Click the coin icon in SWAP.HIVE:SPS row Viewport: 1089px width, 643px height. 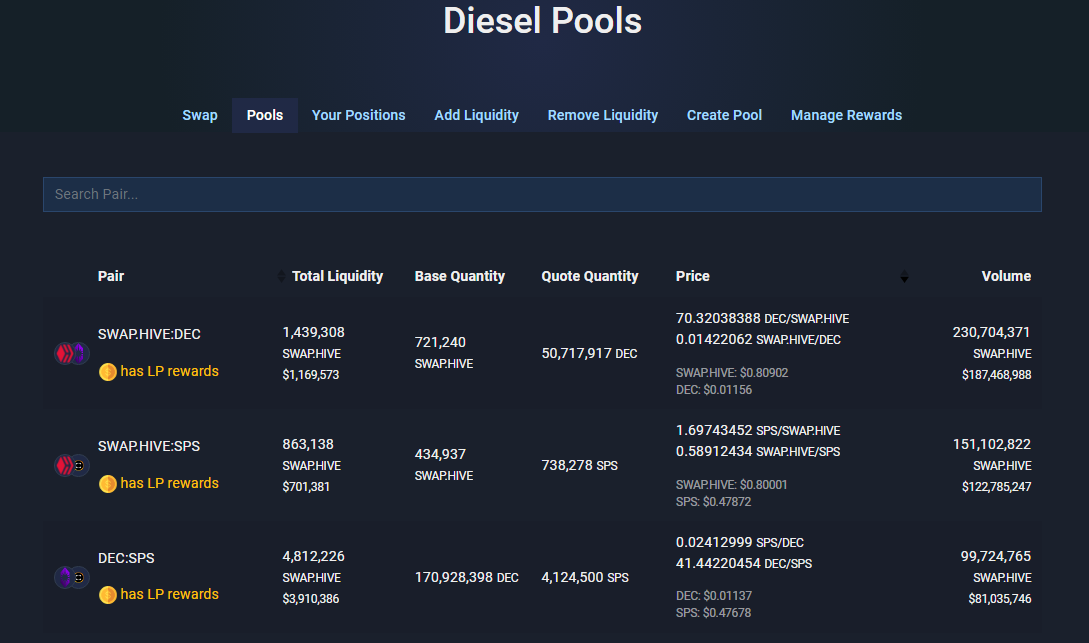pyautogui.click(x=108, y=484)
